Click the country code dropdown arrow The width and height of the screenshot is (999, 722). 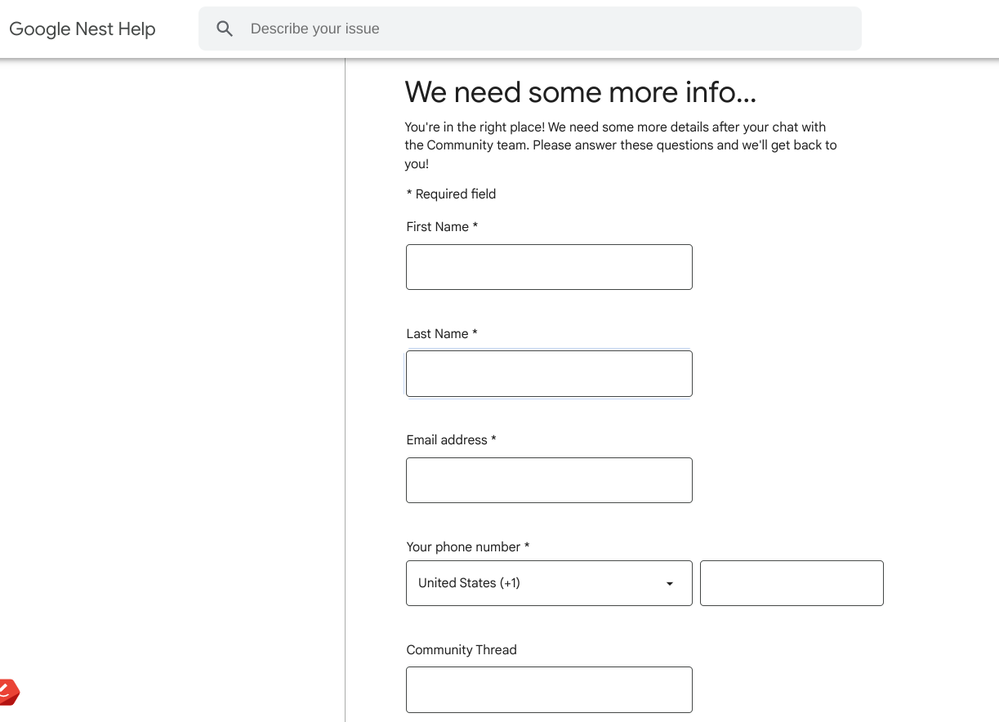click(x=670, y=584)
